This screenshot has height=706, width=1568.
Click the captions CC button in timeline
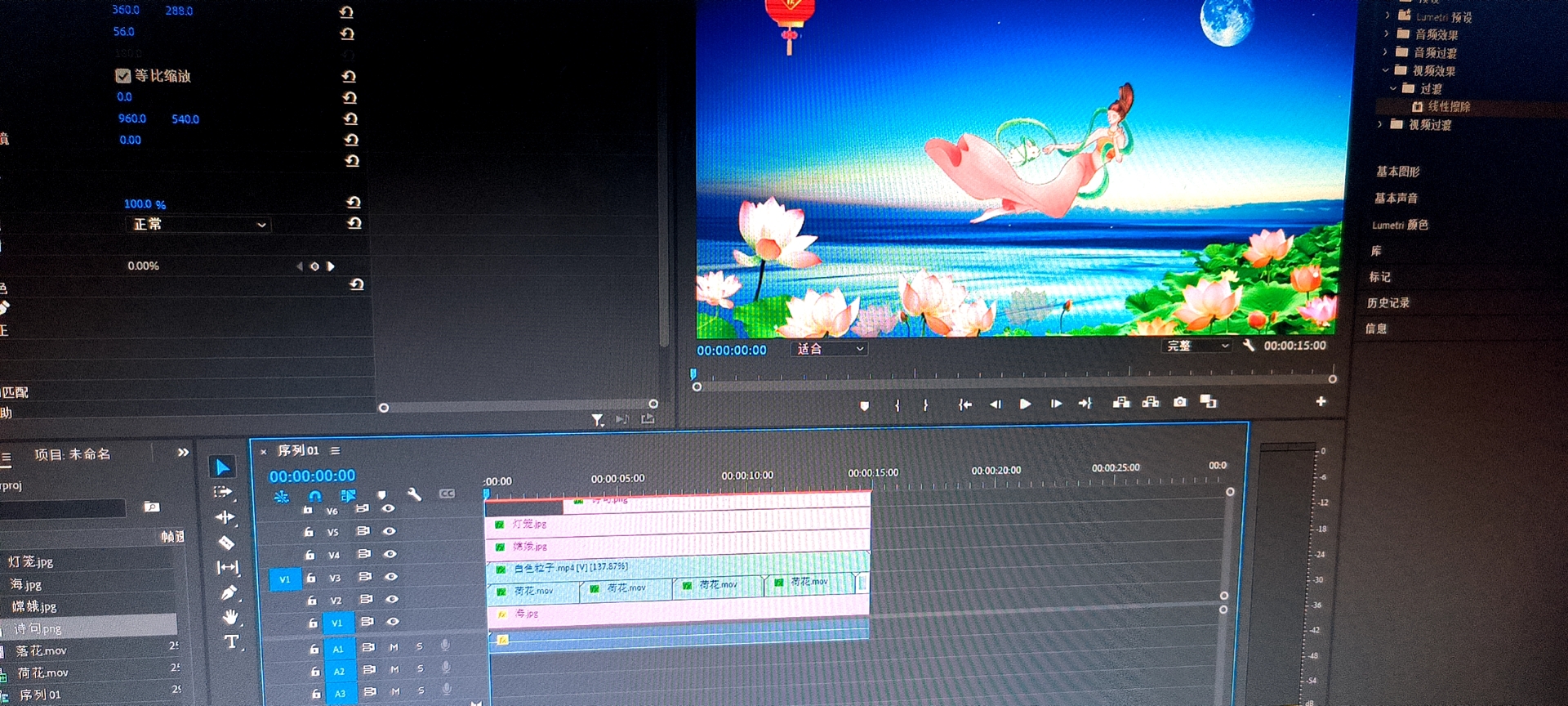point(447,494)
